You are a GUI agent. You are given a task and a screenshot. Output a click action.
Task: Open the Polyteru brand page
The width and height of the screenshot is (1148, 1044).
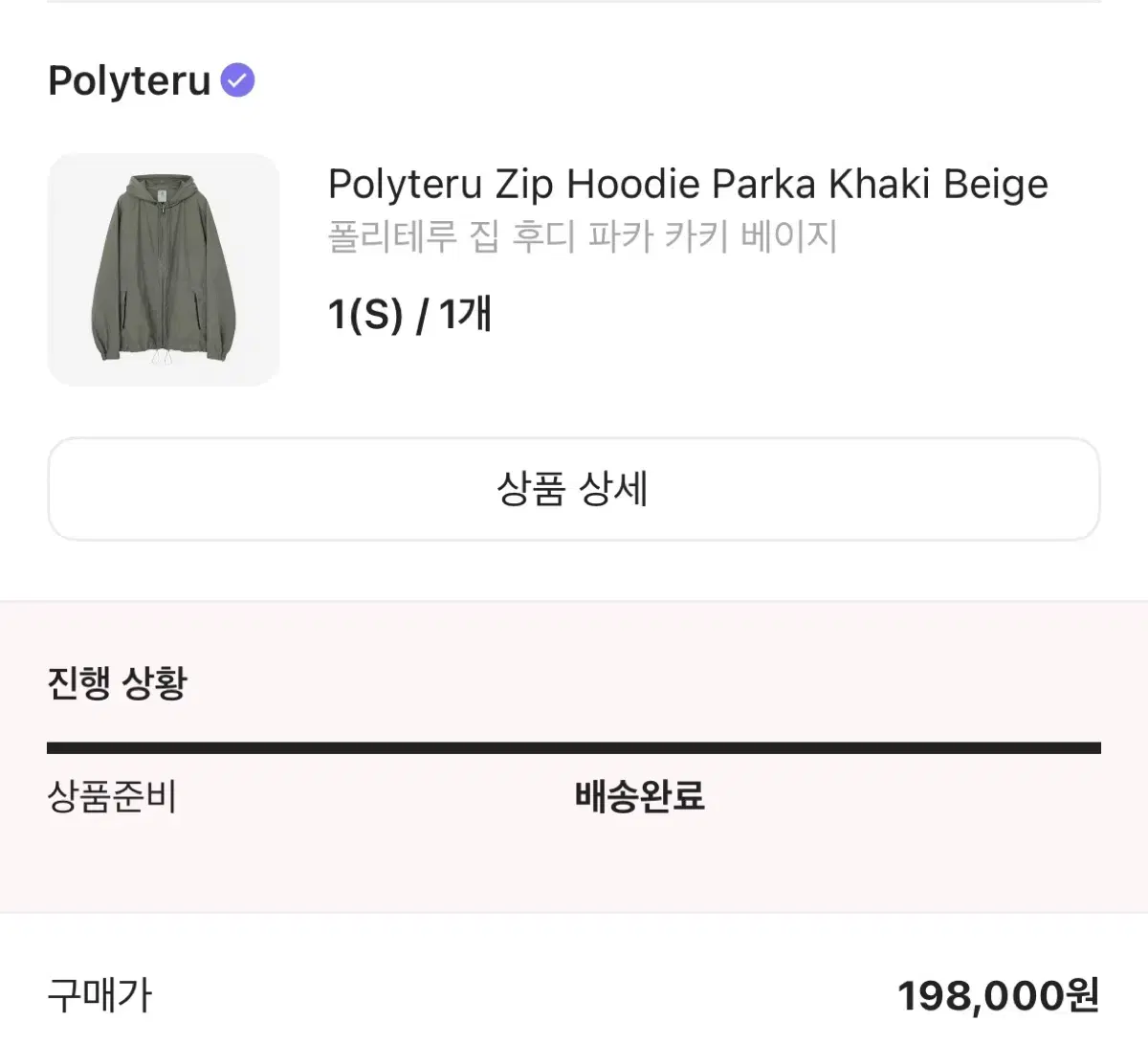129,80
